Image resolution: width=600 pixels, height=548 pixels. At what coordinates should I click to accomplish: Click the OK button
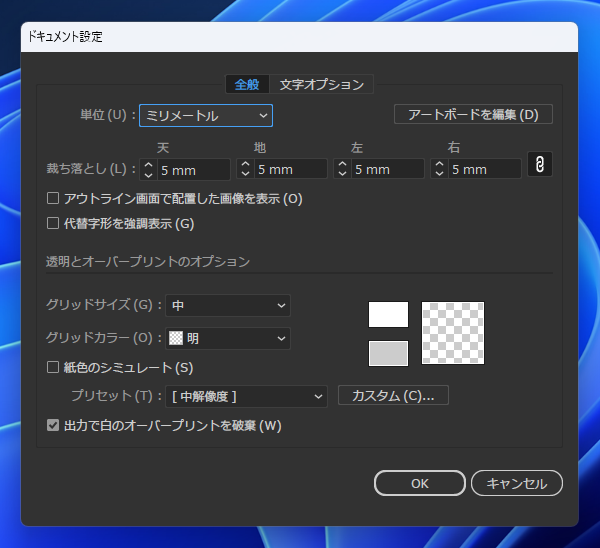click(420, 483)
